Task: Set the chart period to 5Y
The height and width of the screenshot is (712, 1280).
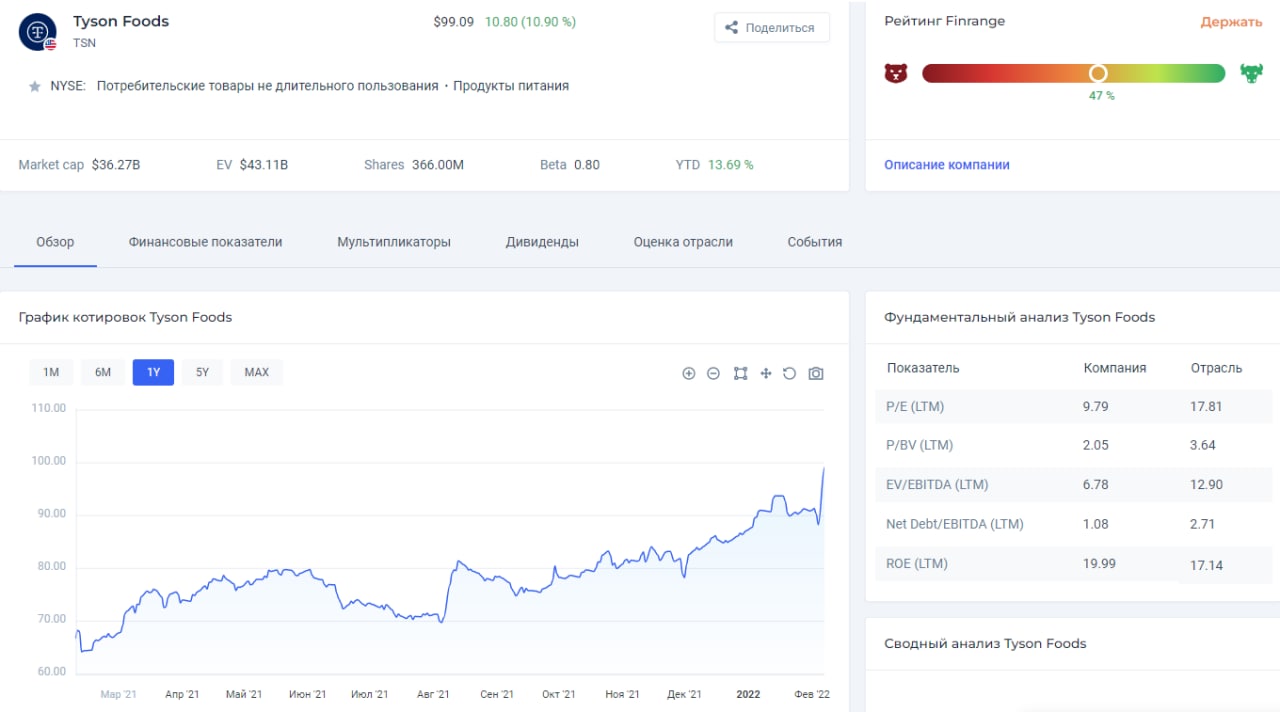Action: pyautogui.click(x=202, y=373)
